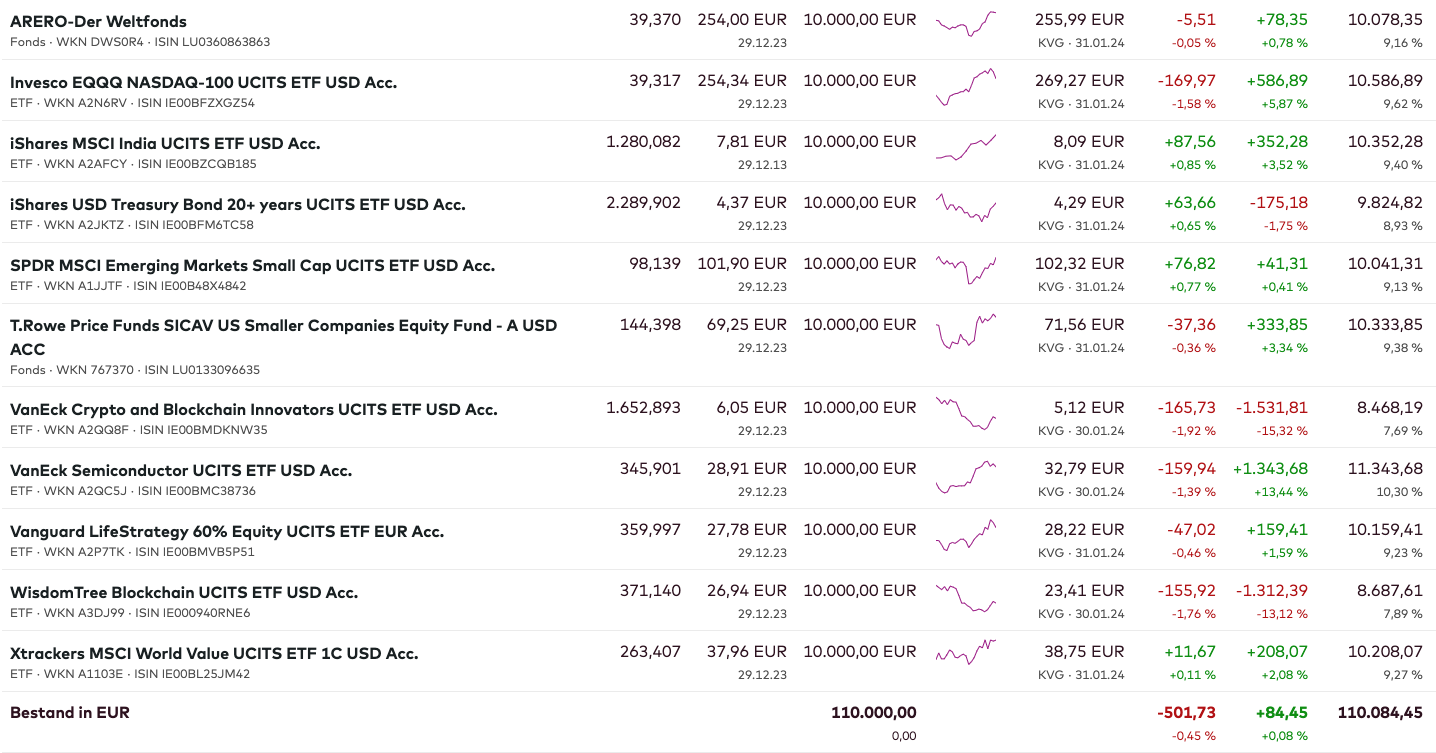Click the VanEck Semiconductor sparkline chart
Image resolution: width=1436 pixels, height=753 pixels.
coord(966,474)
